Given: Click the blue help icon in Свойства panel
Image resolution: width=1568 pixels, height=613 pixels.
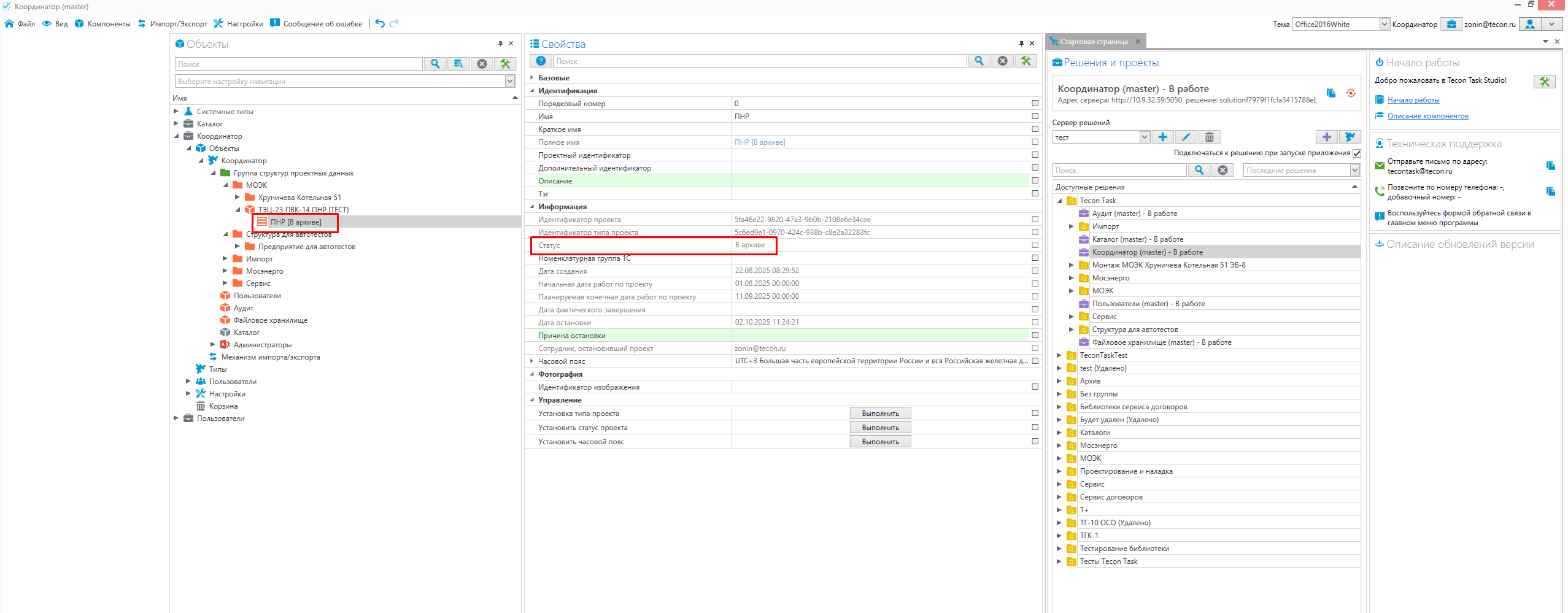Looking at the screenshot, I should click(x=541, y=61).
